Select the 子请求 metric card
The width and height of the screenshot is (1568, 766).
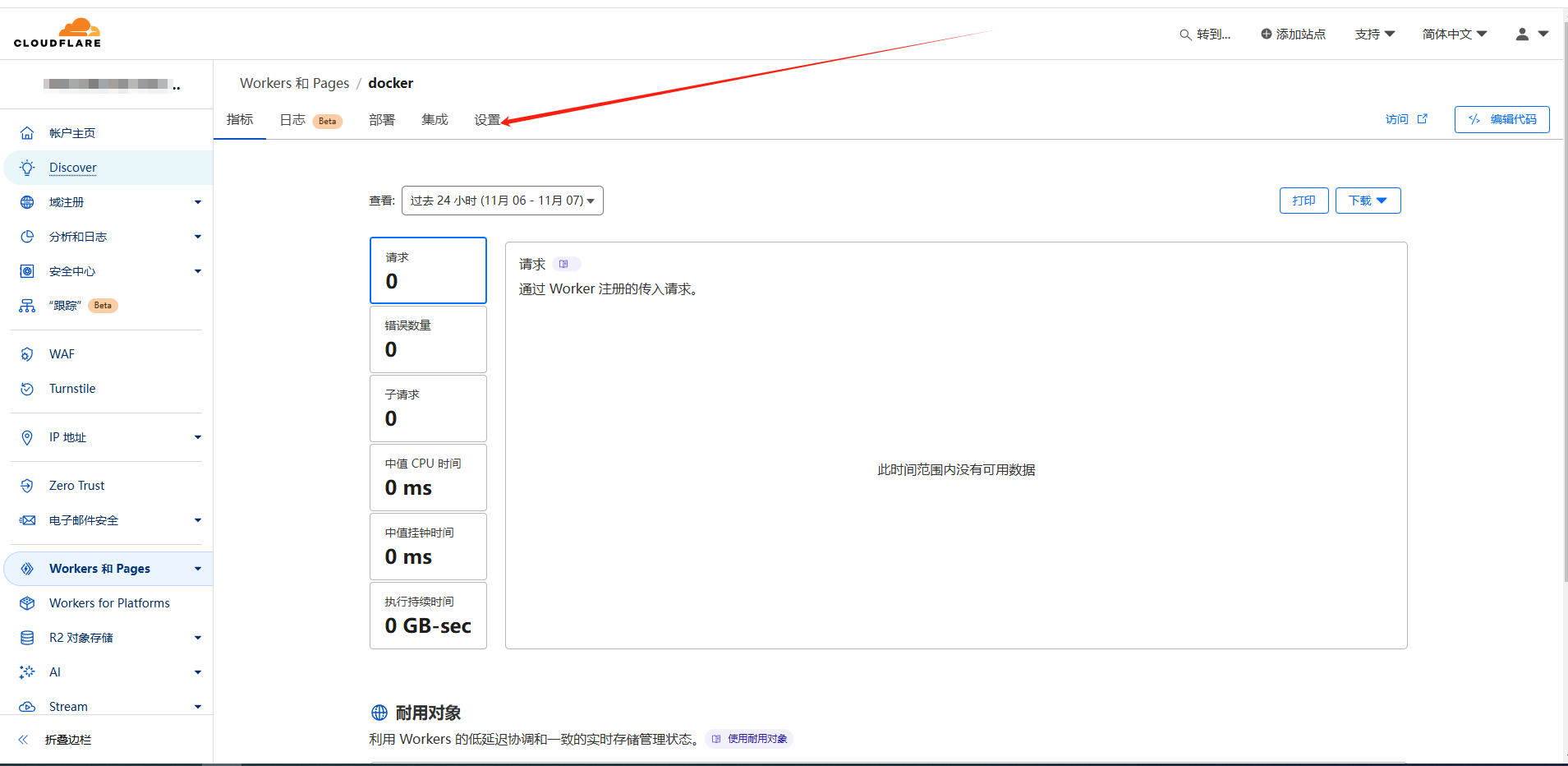428,408
